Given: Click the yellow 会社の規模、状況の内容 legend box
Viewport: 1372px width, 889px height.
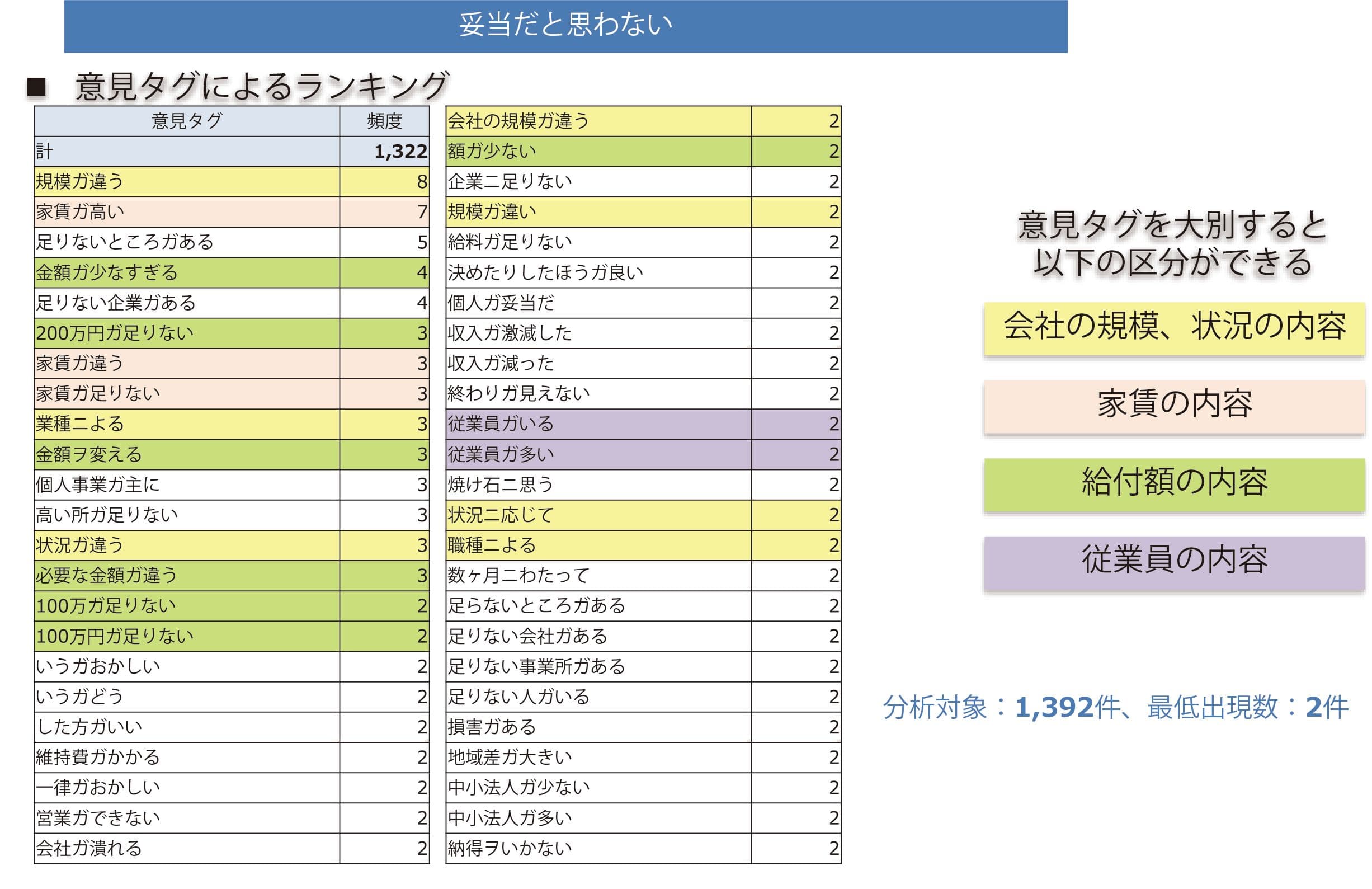Looking at the screenshot, I should pos(1174,328).
